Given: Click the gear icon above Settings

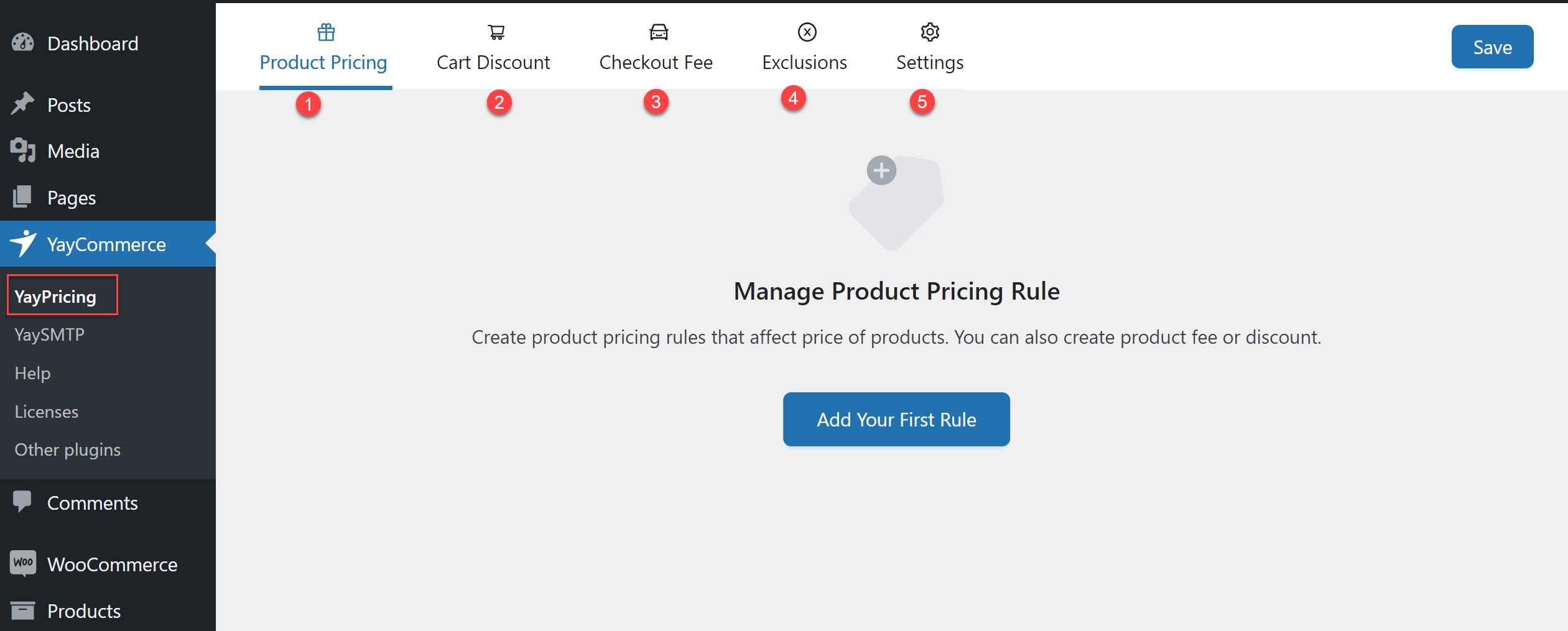Looking at the screenshot, I should (x=930, y=32).
